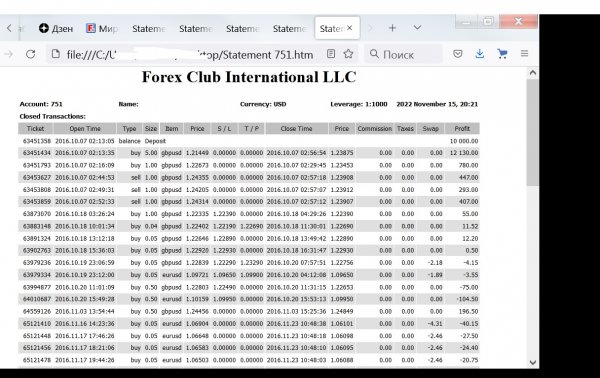Click the Swap column header

430,129
